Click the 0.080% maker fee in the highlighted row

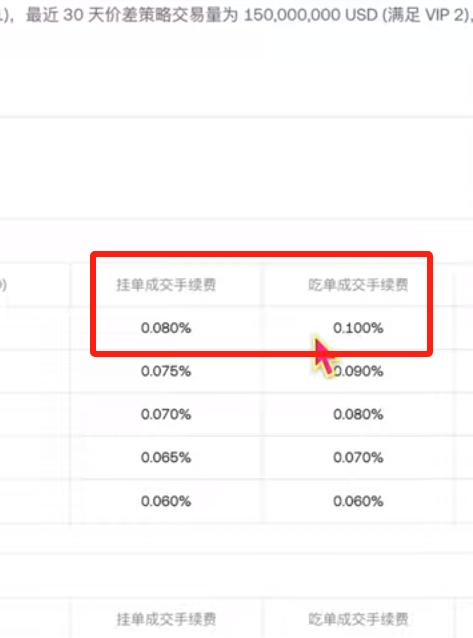pyautogui.click(x=166, y=328)
